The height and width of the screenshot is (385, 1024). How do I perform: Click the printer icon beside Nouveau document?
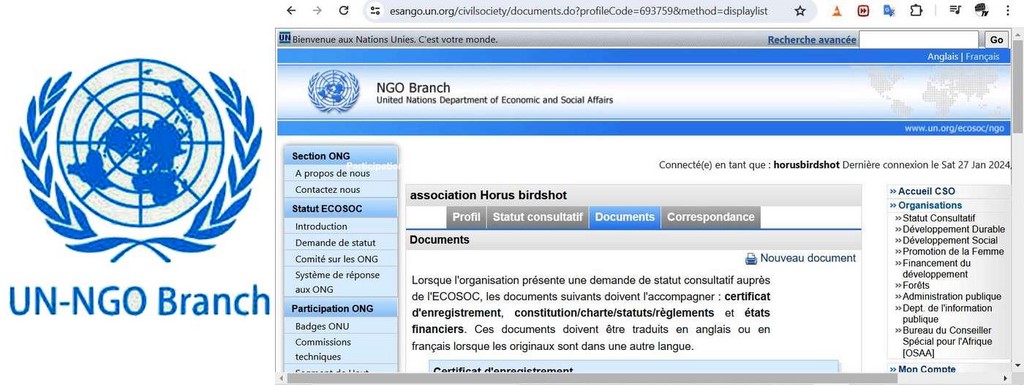751,258
